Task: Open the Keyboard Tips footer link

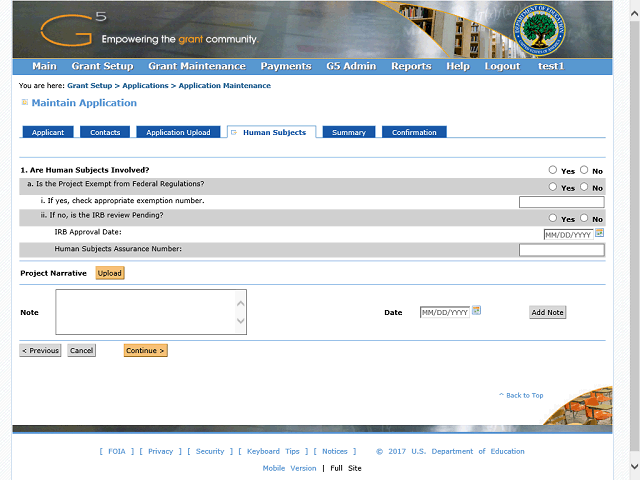Action: pos(273,451)
